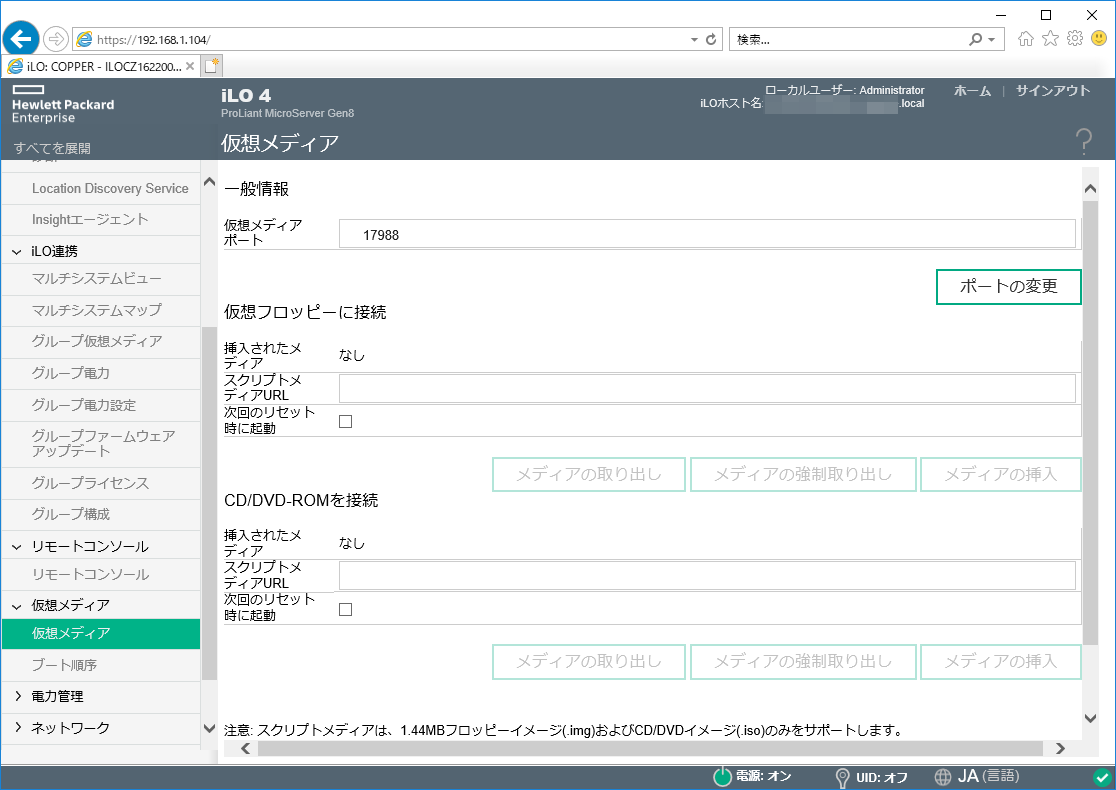Open マルチシステムマップ page
Viewport: 1116px width, 790px height.
(x=97, y=310)
